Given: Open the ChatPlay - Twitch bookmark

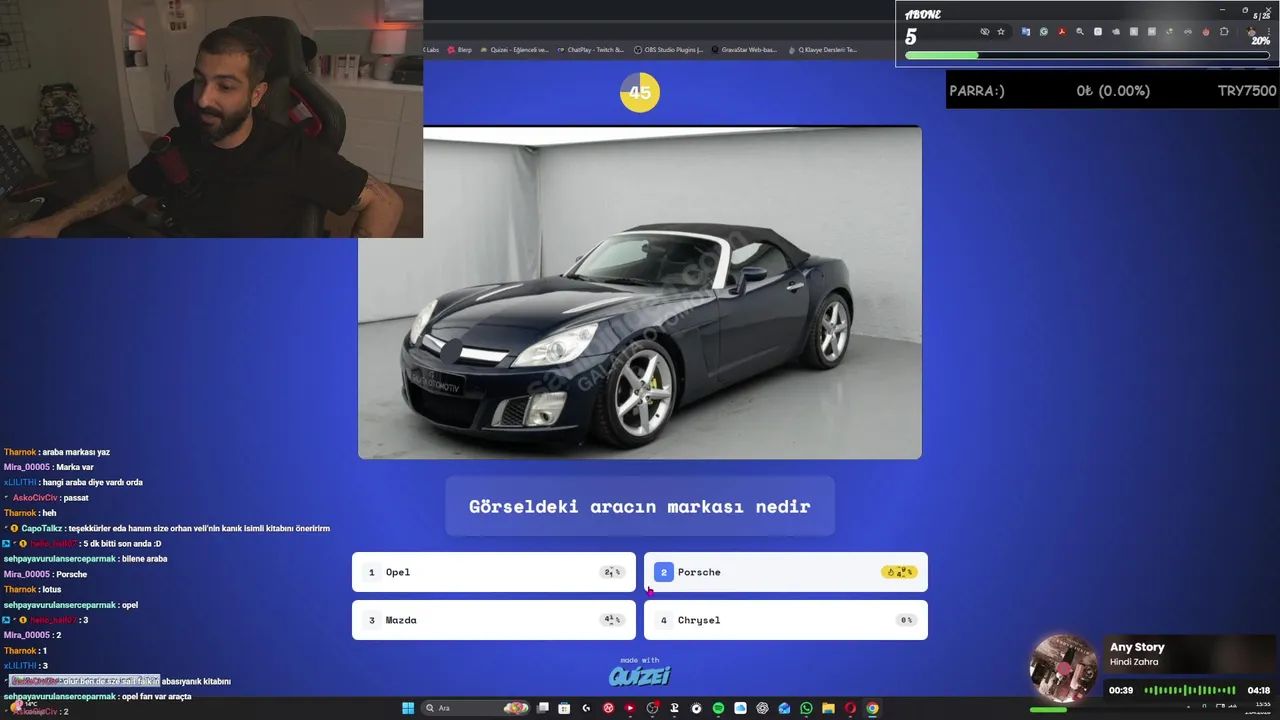Looking at the screenshot, I should coord(590,49).
